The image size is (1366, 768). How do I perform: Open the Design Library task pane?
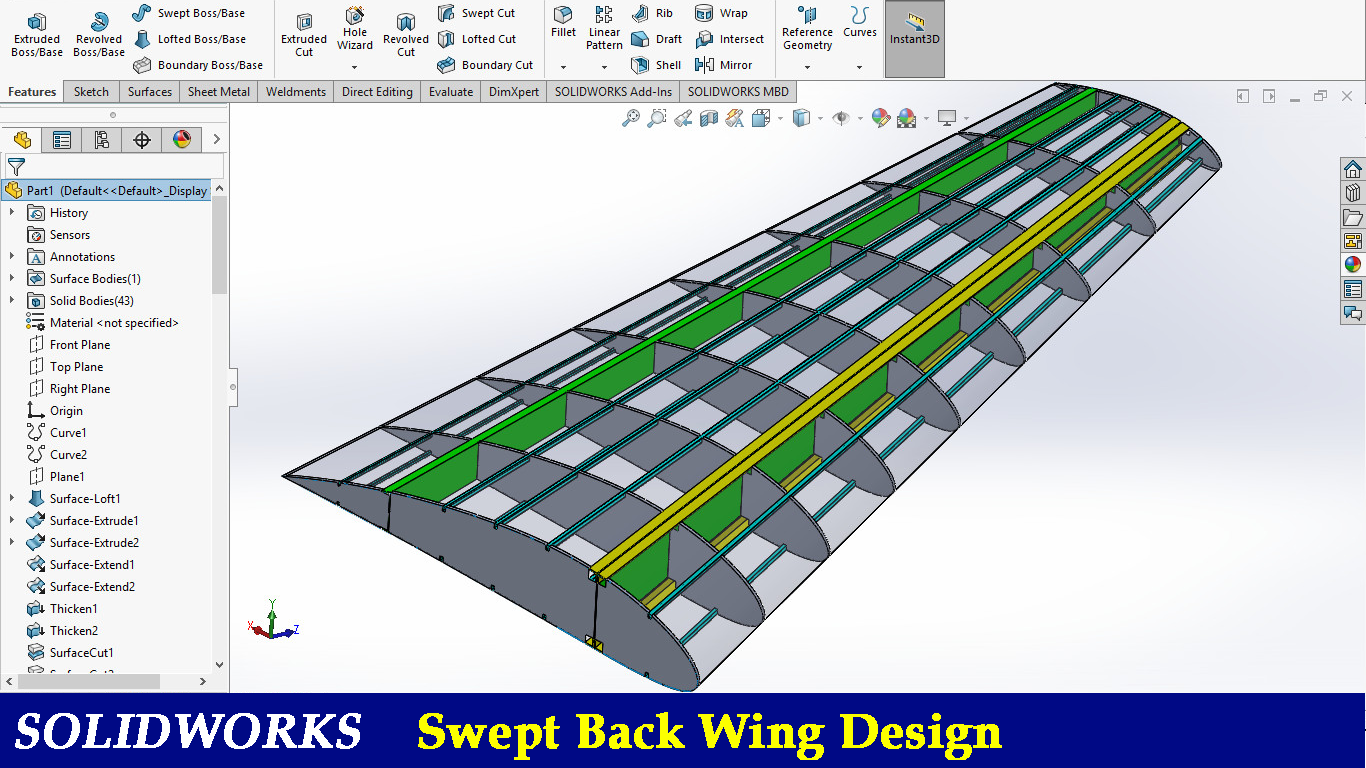pyautogui.click(x=1353, y=193)
